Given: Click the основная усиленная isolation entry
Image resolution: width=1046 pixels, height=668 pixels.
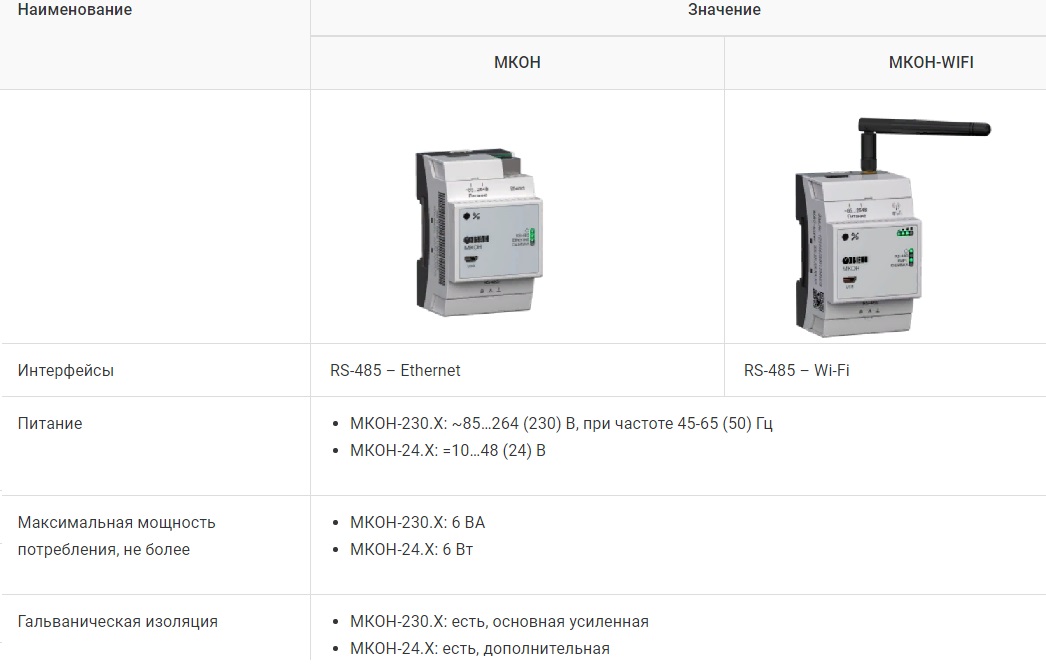Looking at the screenshot, I should [x=499, y=621].
